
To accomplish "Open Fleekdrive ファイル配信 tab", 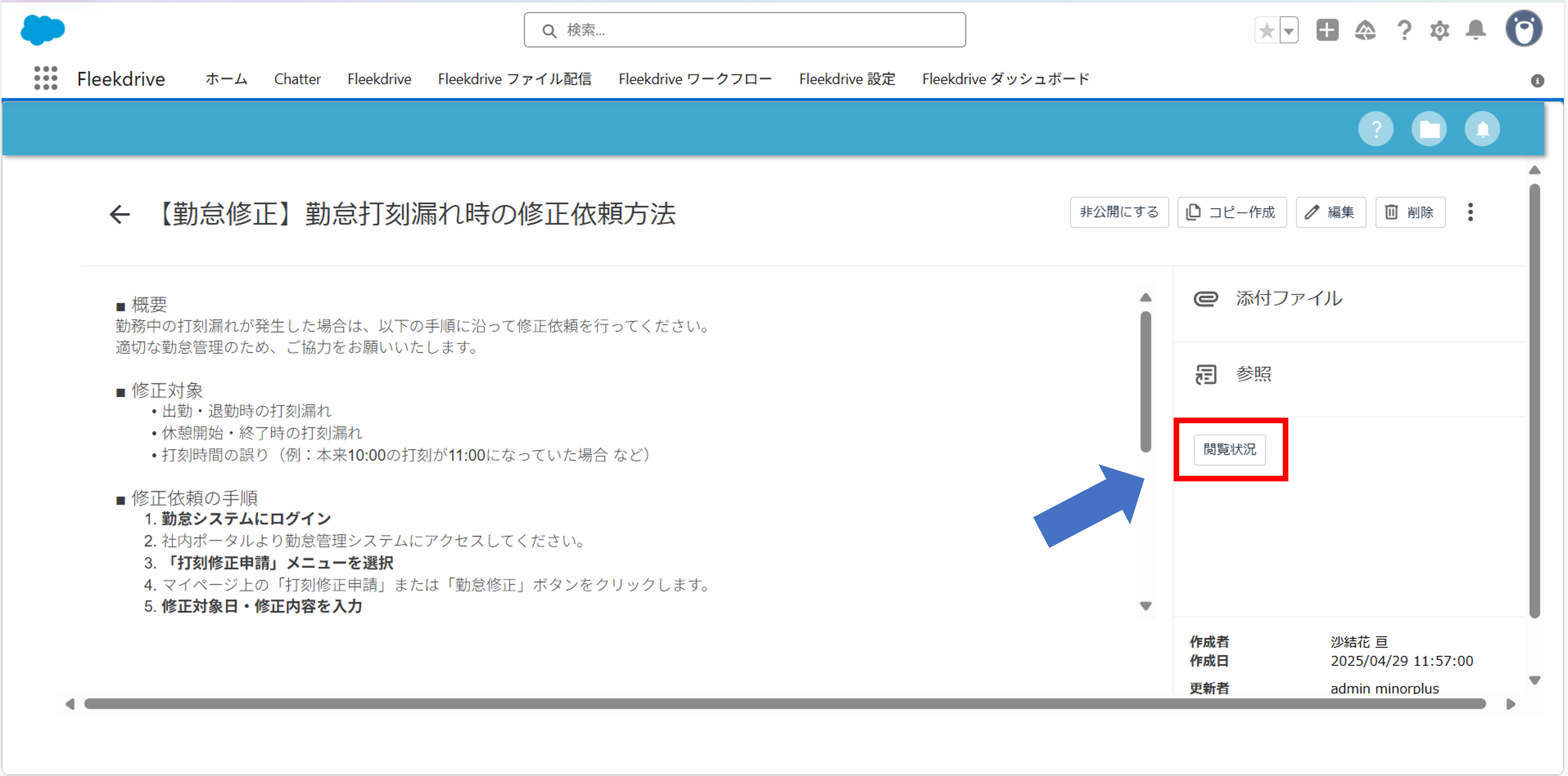I will (514, 79).
